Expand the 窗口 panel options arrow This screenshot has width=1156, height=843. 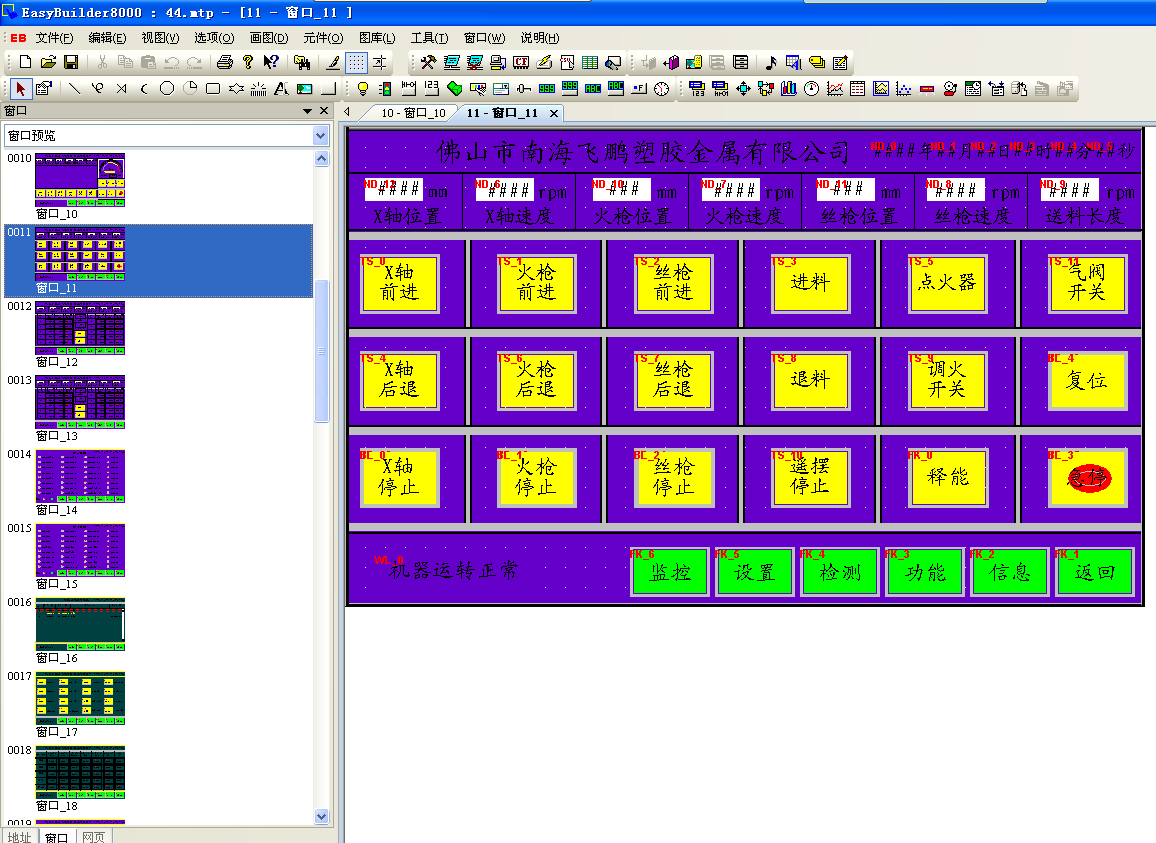coord(308,111)
